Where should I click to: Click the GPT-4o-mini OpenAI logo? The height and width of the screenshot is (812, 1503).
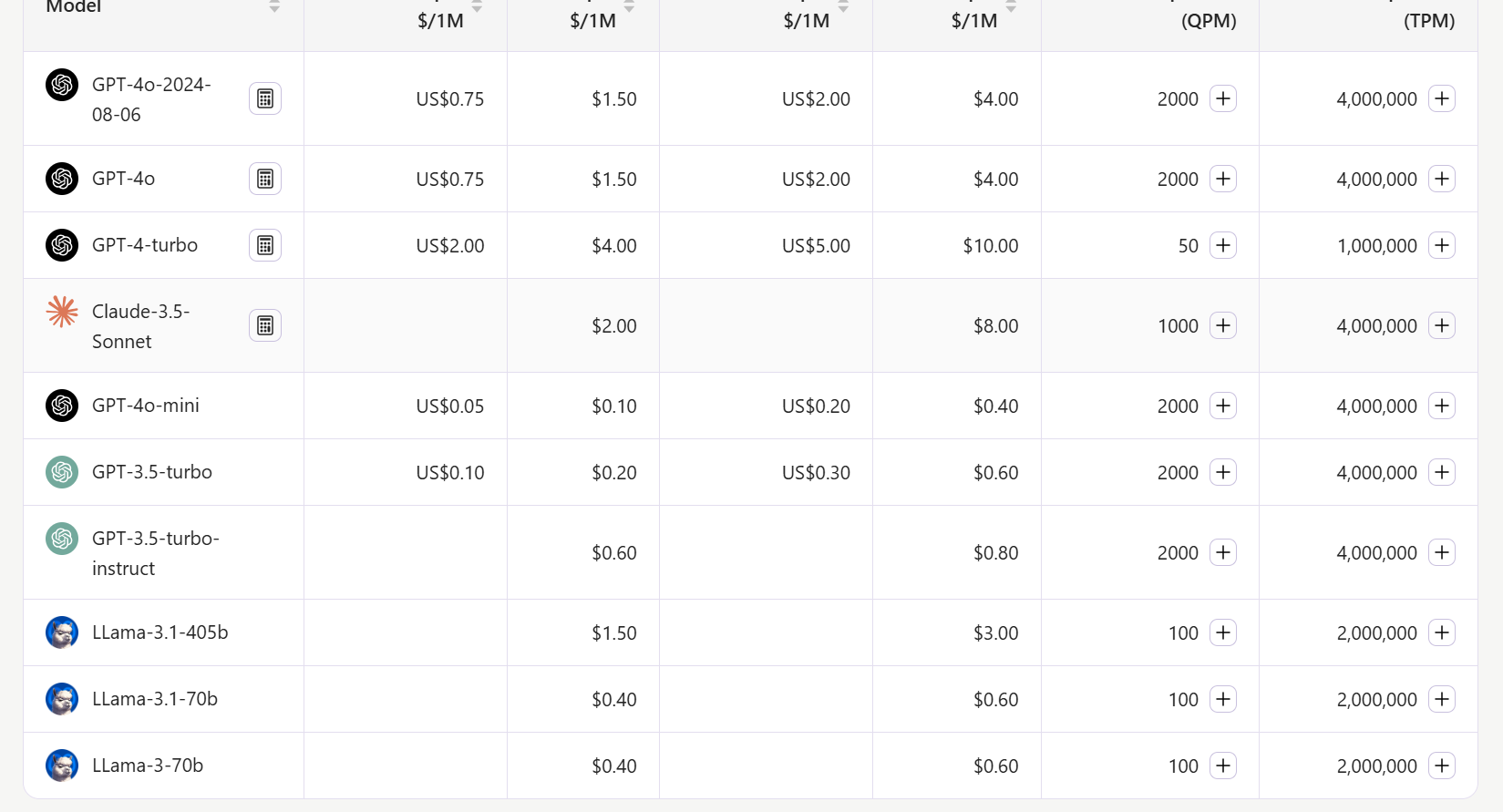click(x=62, y=406)
